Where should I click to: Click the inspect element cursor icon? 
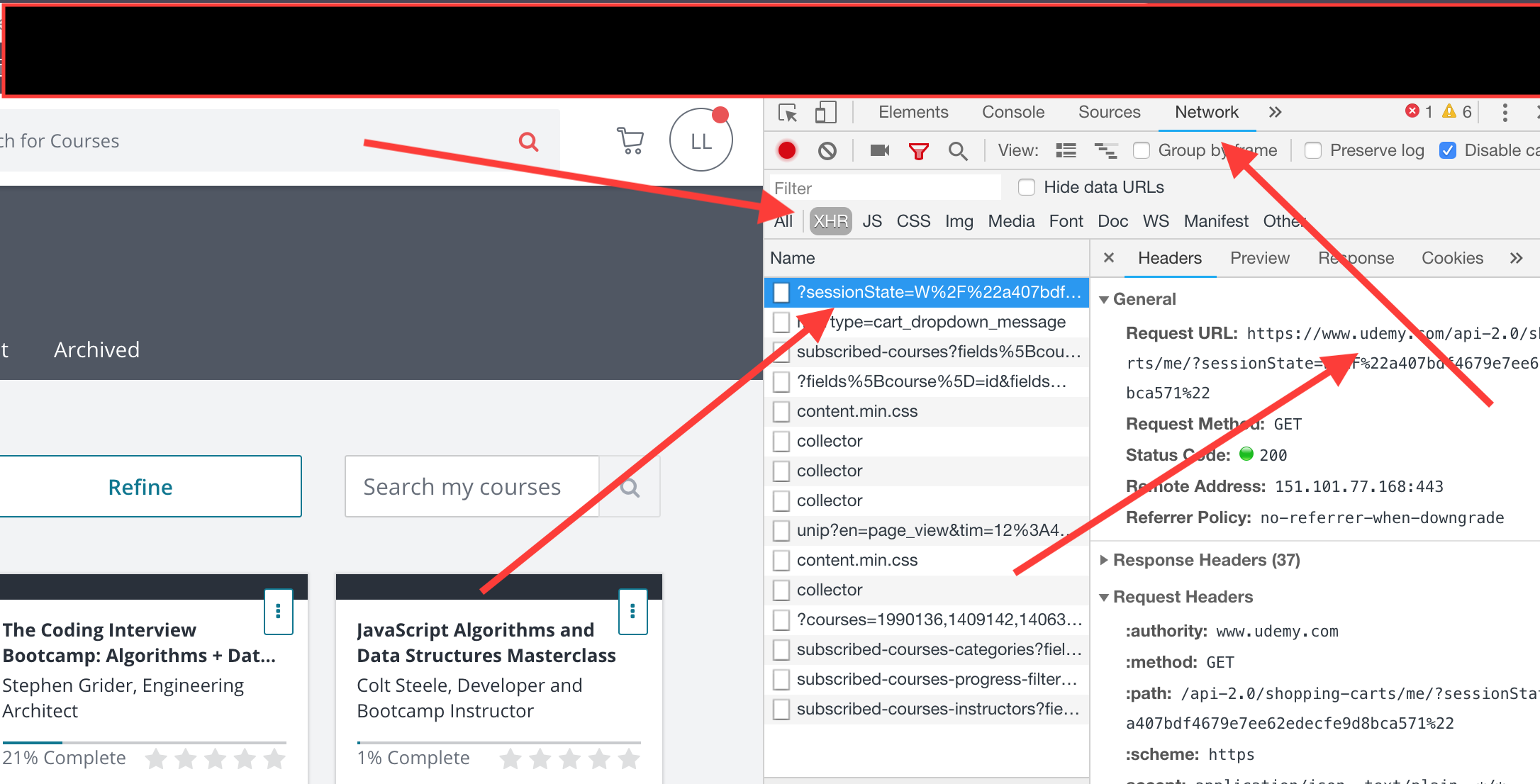(x=788, y=113)
